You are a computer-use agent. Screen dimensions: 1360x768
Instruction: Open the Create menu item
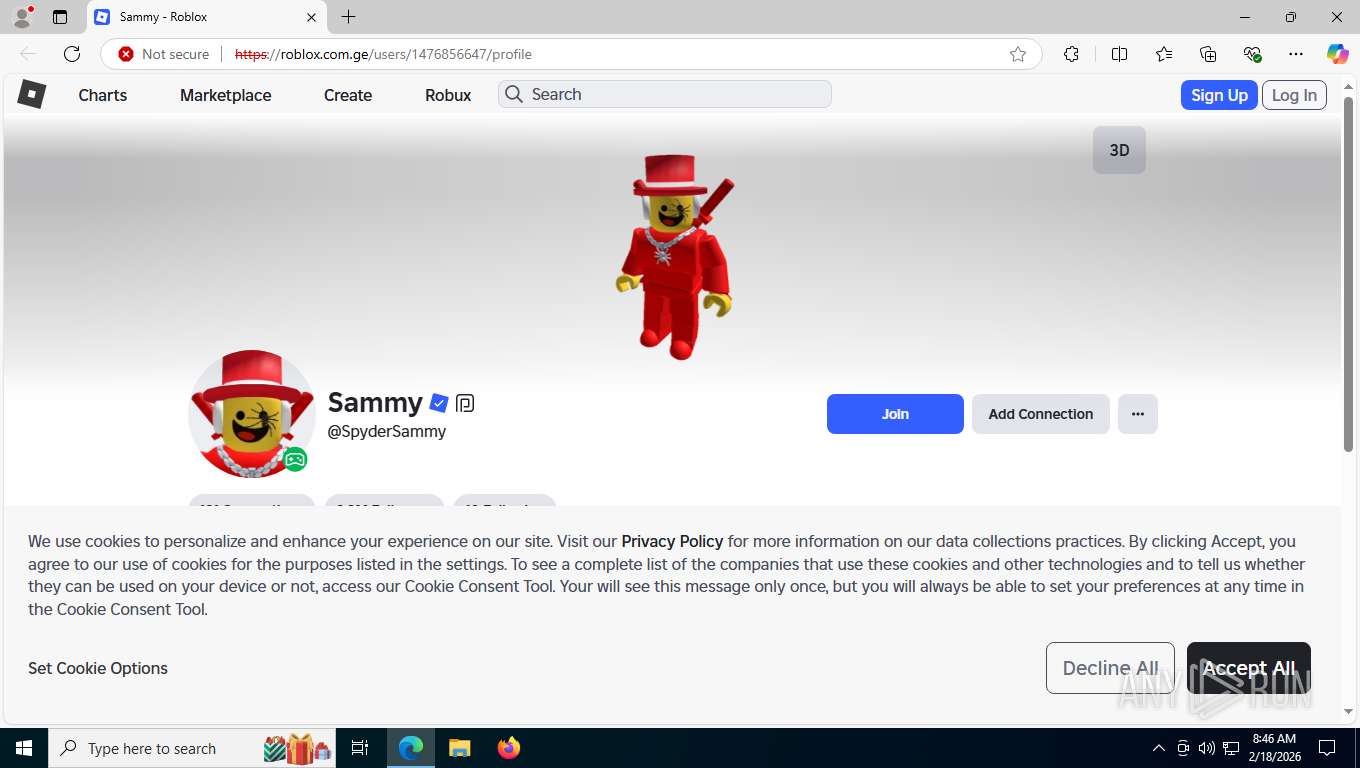[348, 95]
